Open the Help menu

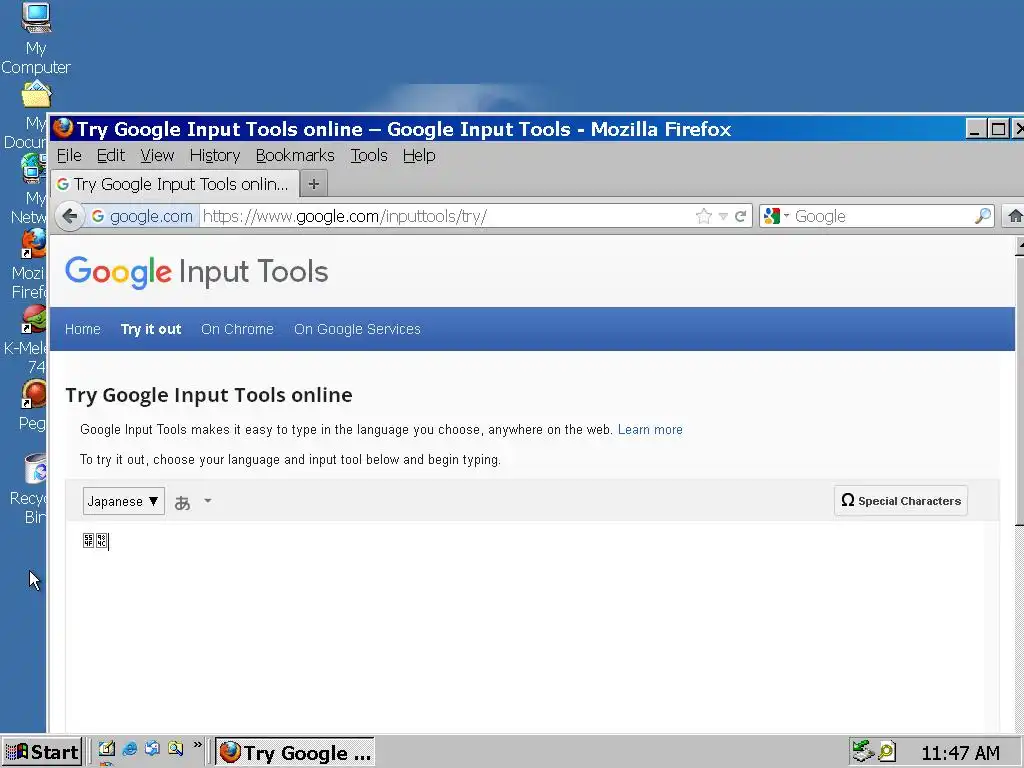click(419, 155)
